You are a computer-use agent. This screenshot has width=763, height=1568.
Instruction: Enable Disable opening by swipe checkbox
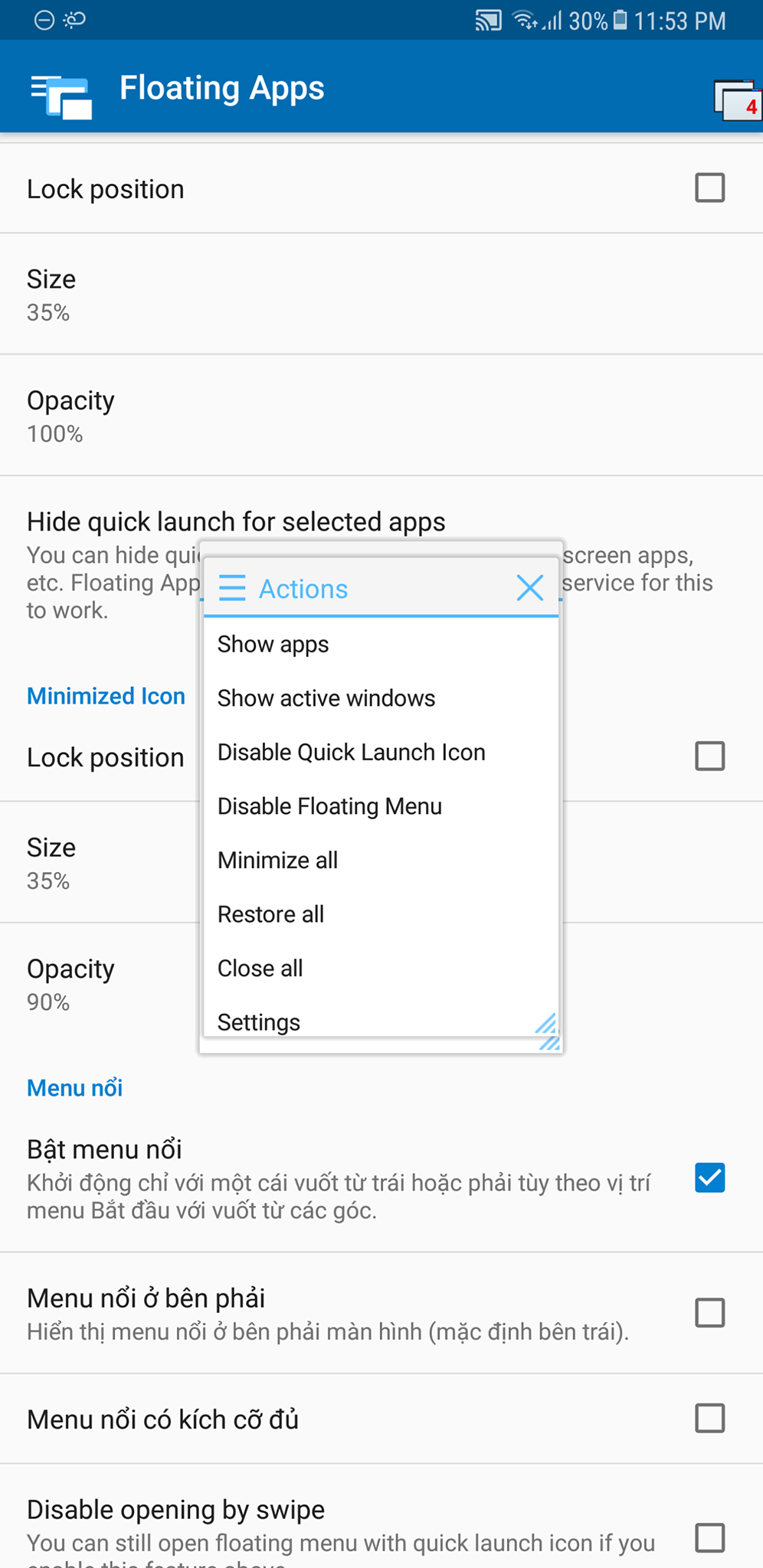click(x=709, y=1537)
